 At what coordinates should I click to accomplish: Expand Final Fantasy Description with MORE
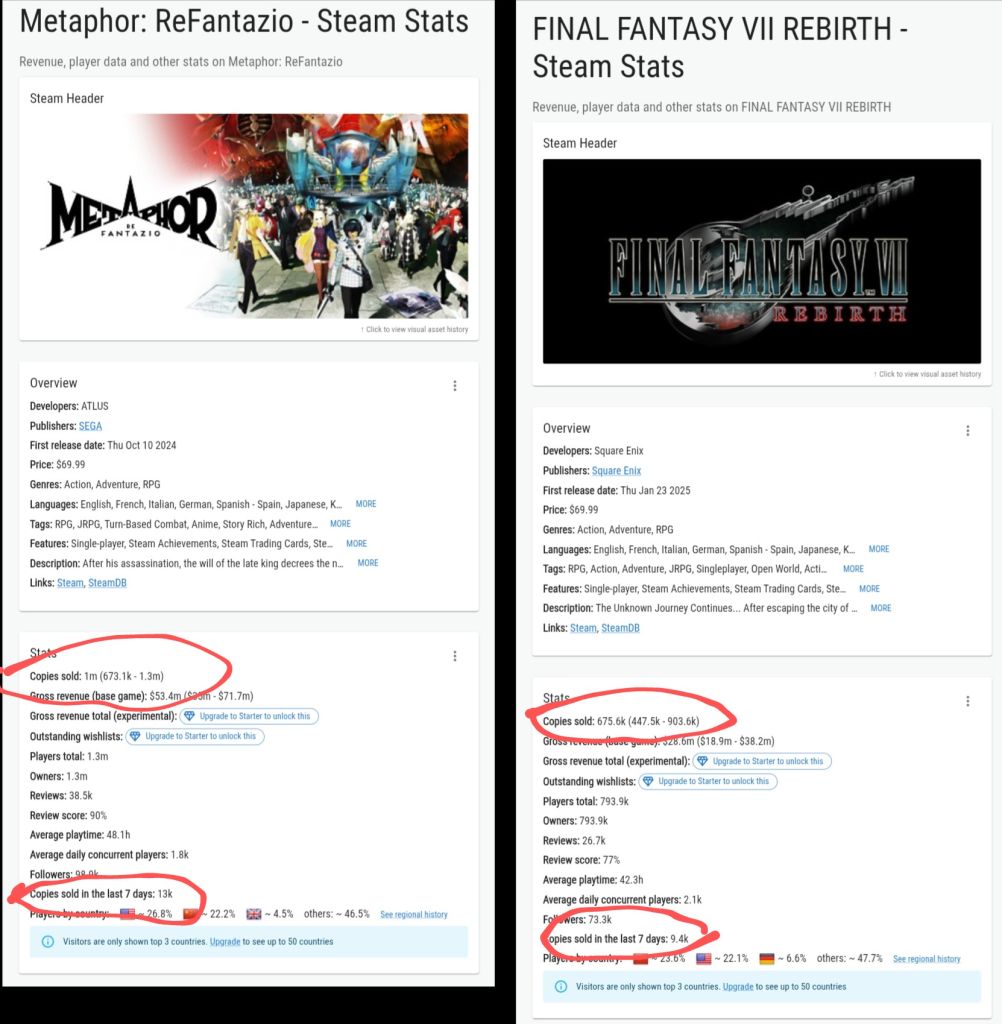[x=881, y=608]
